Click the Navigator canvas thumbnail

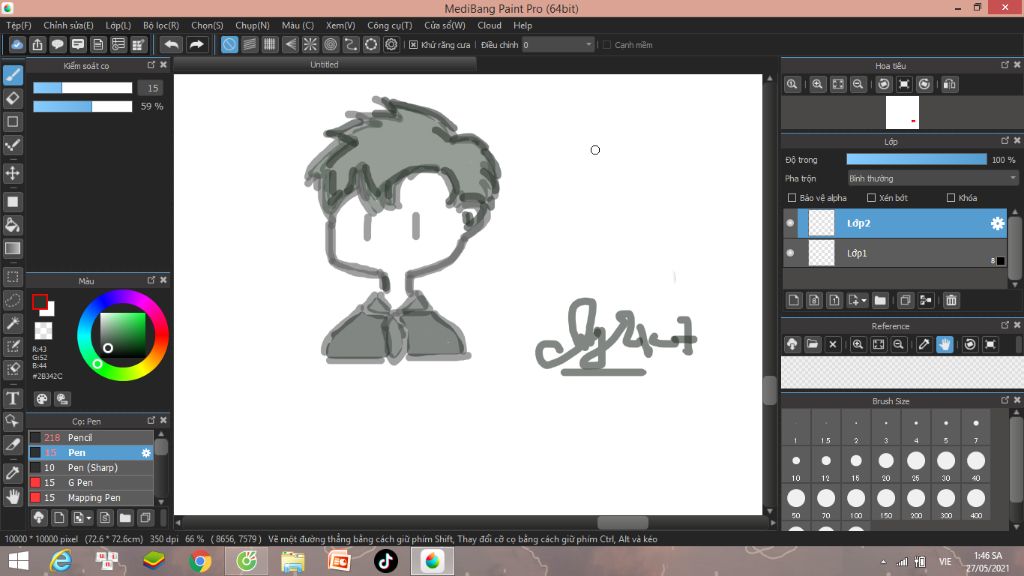[902, 112]
